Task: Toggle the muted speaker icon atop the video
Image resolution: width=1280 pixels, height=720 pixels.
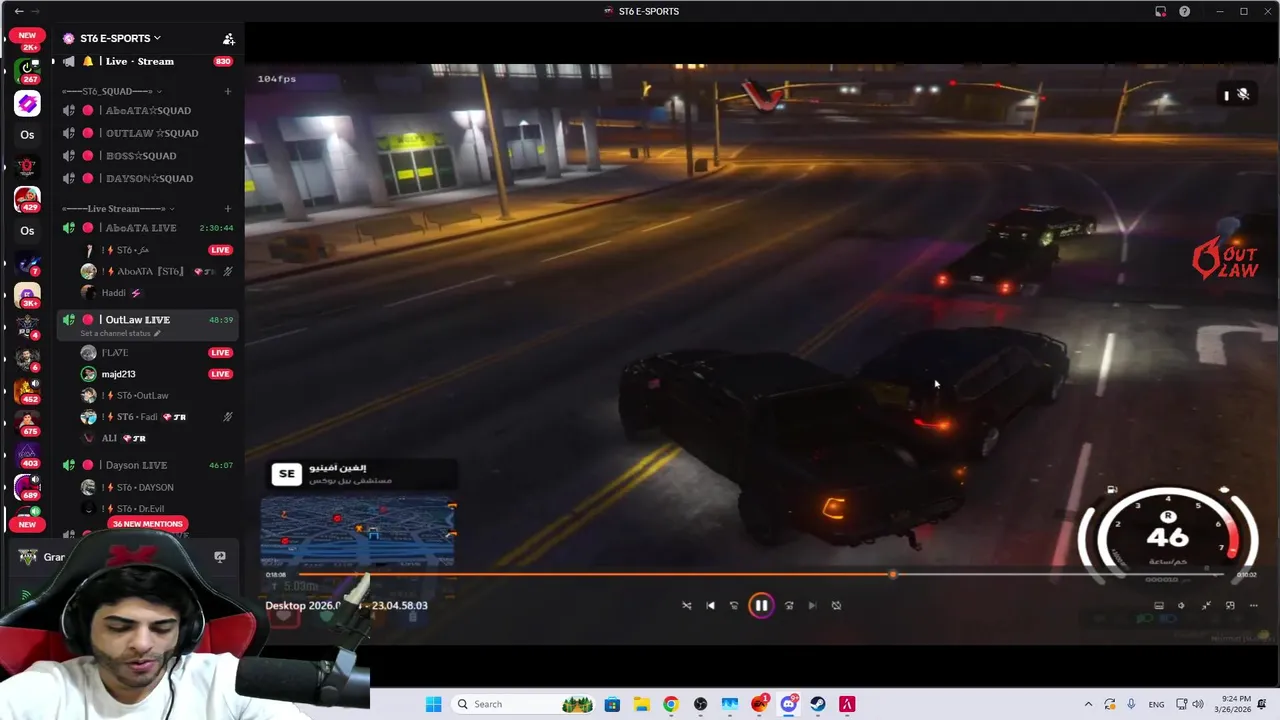Action: coord(1243,94)
